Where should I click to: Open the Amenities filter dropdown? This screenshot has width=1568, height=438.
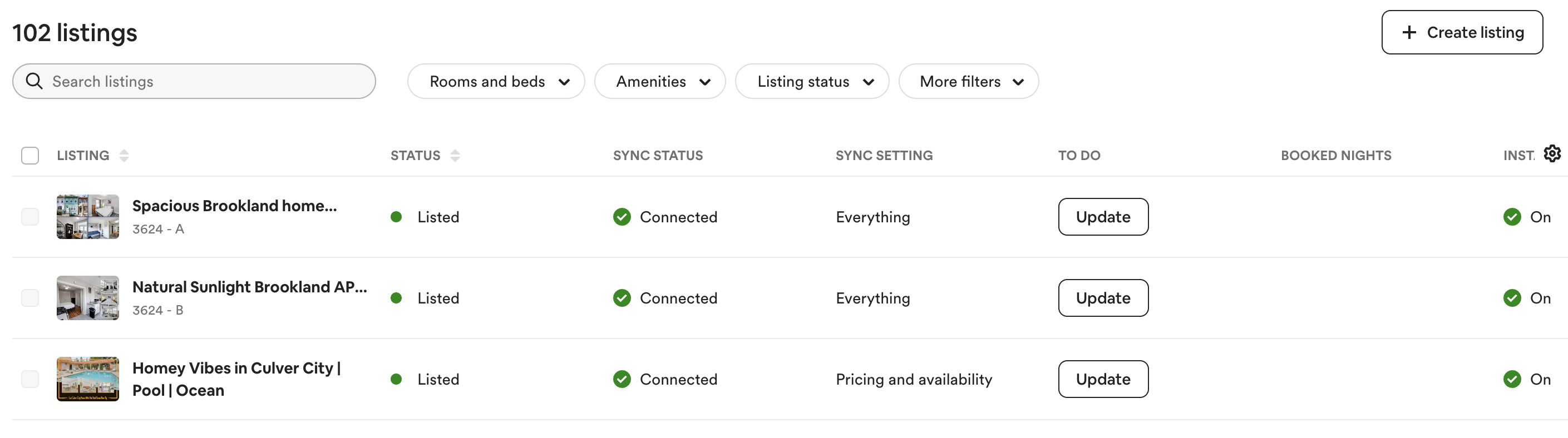(x=660, y=81)
